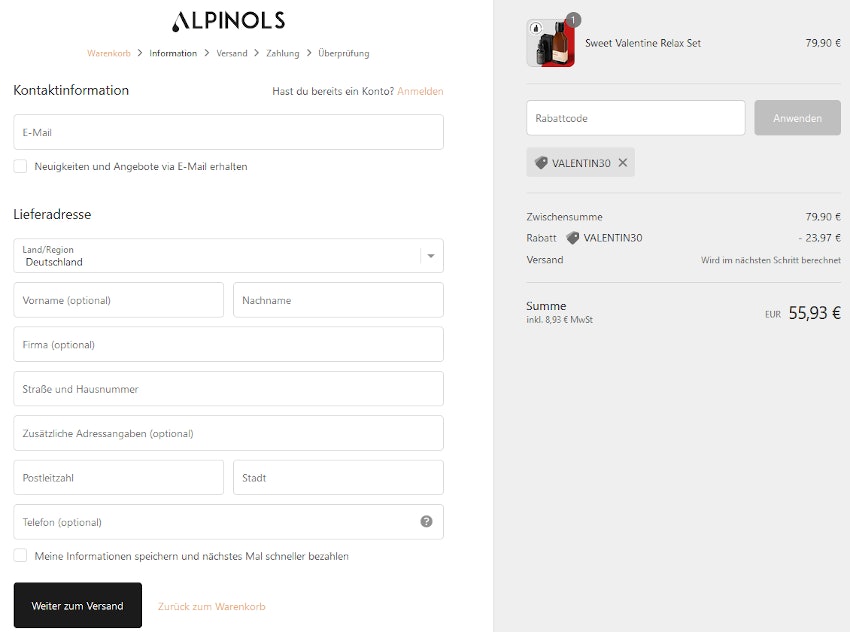Click the Zurück zum Warenkorb link

212,606
